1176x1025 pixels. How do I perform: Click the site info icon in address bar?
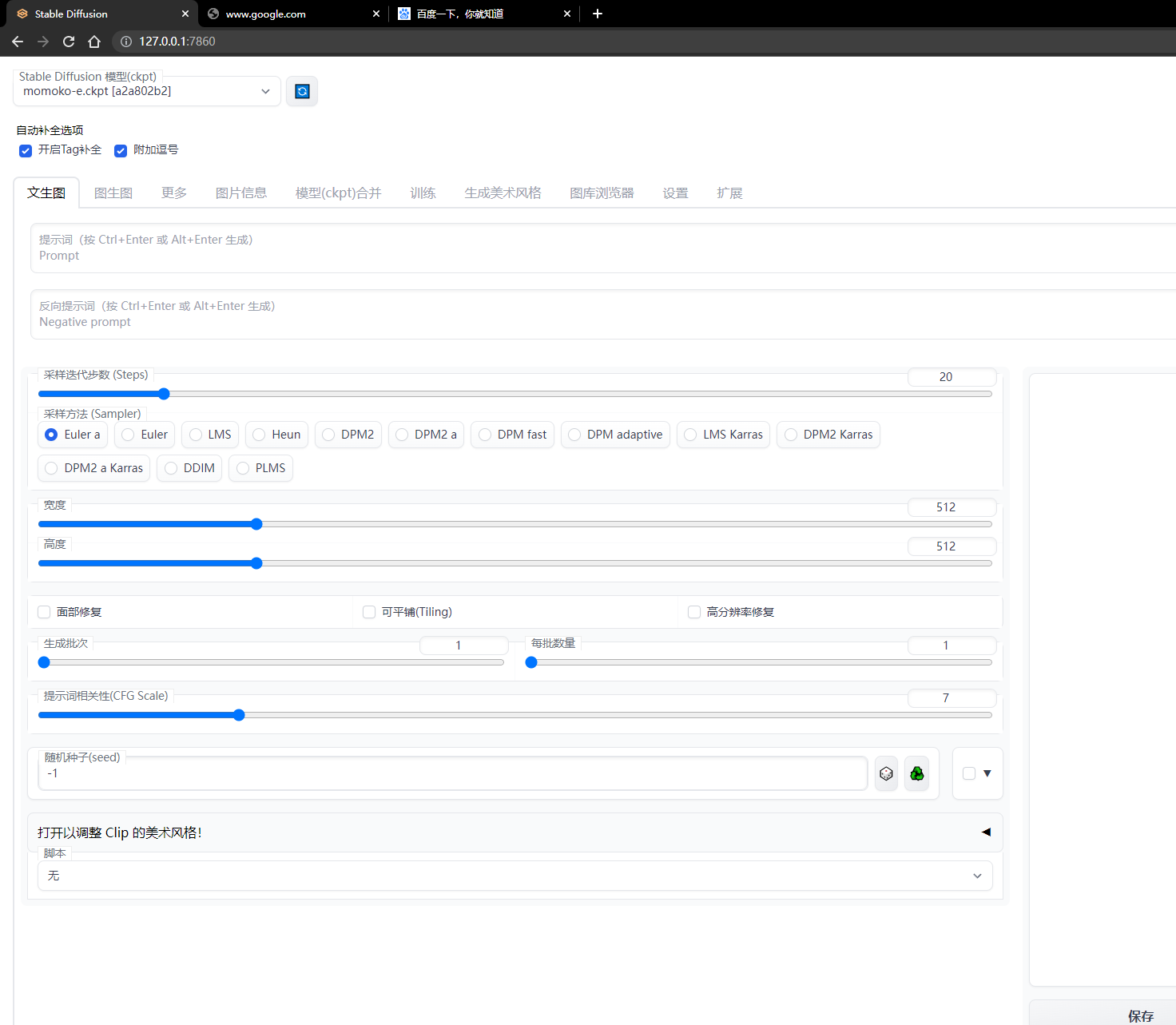pos(125,41)
